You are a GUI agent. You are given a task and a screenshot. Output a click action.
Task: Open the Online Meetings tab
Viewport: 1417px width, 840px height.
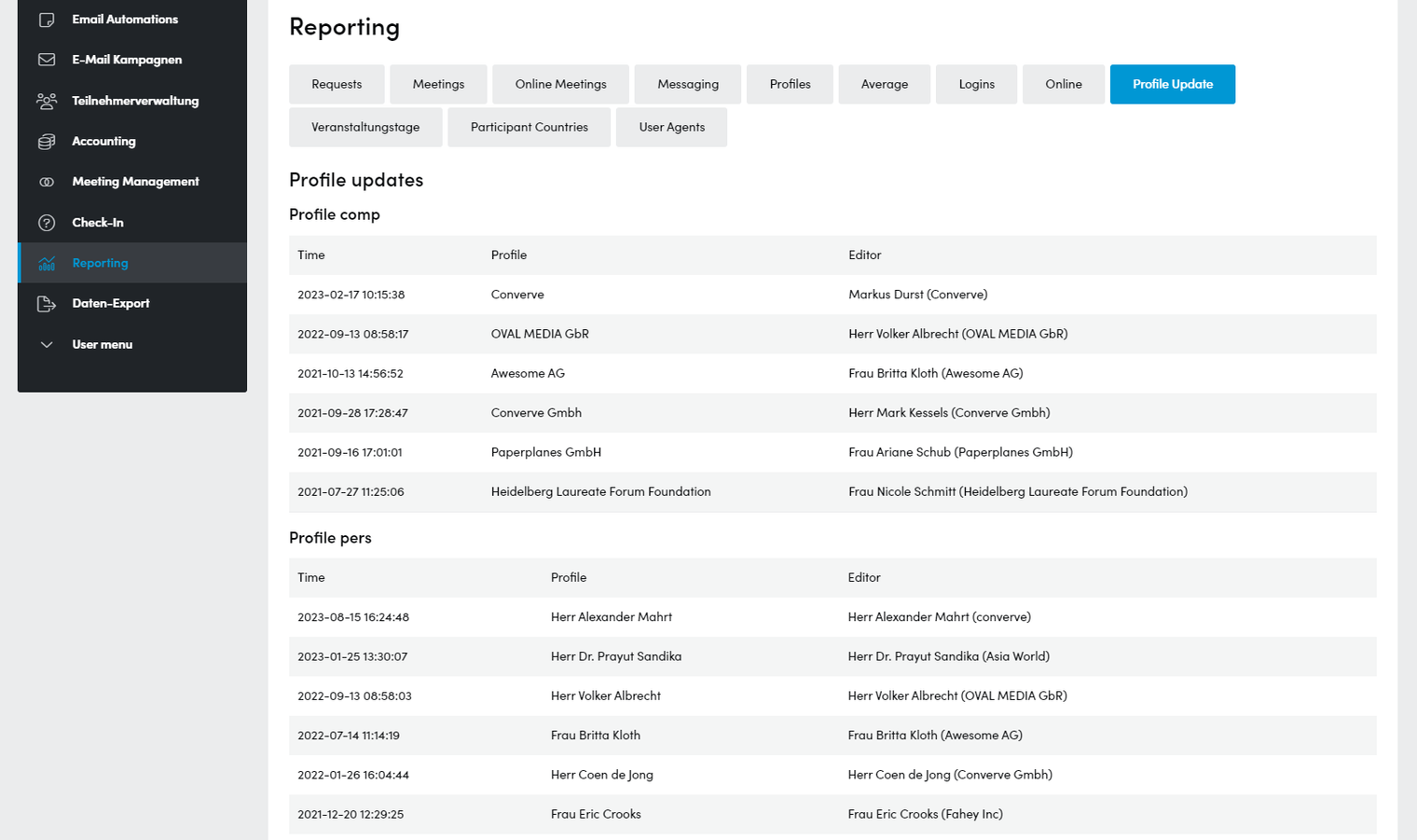click(x=560, y=84)
